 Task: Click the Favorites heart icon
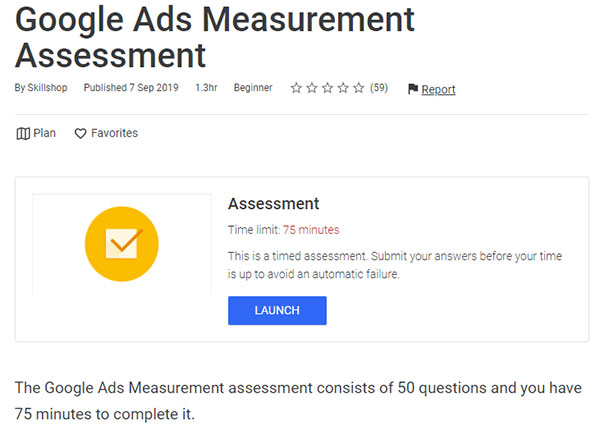pyautogui.click(x=80, y=134)
